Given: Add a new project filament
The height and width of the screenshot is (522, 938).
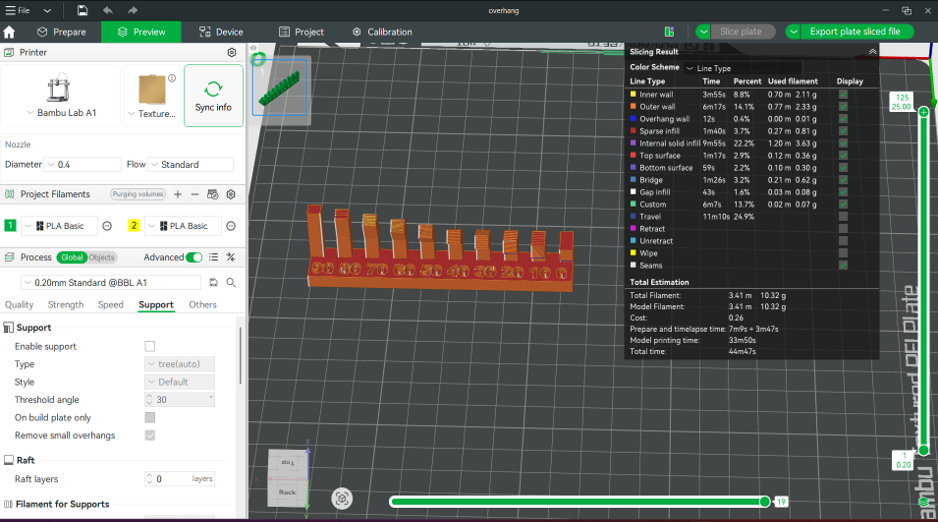Looking at the screenshot, I should 178,194.
